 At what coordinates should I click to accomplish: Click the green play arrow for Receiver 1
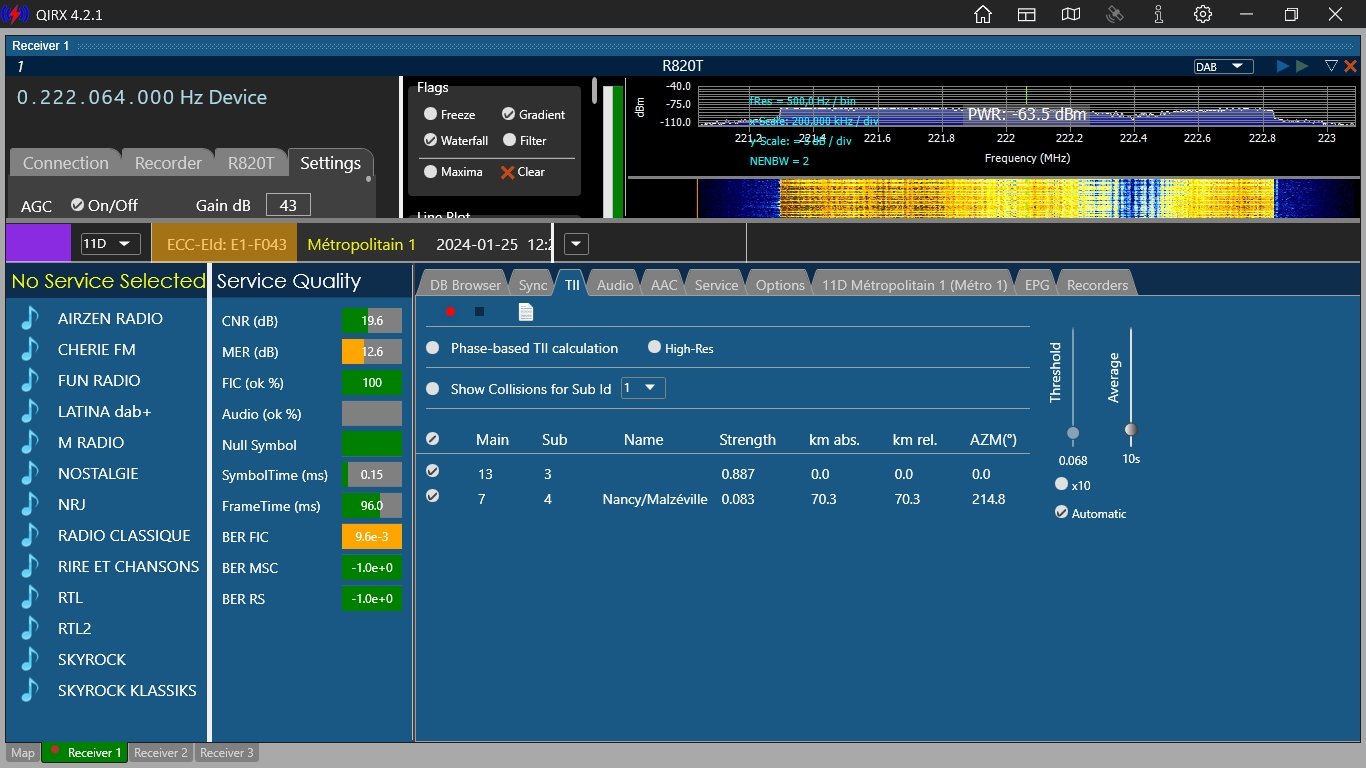[x=1302, y=66]
